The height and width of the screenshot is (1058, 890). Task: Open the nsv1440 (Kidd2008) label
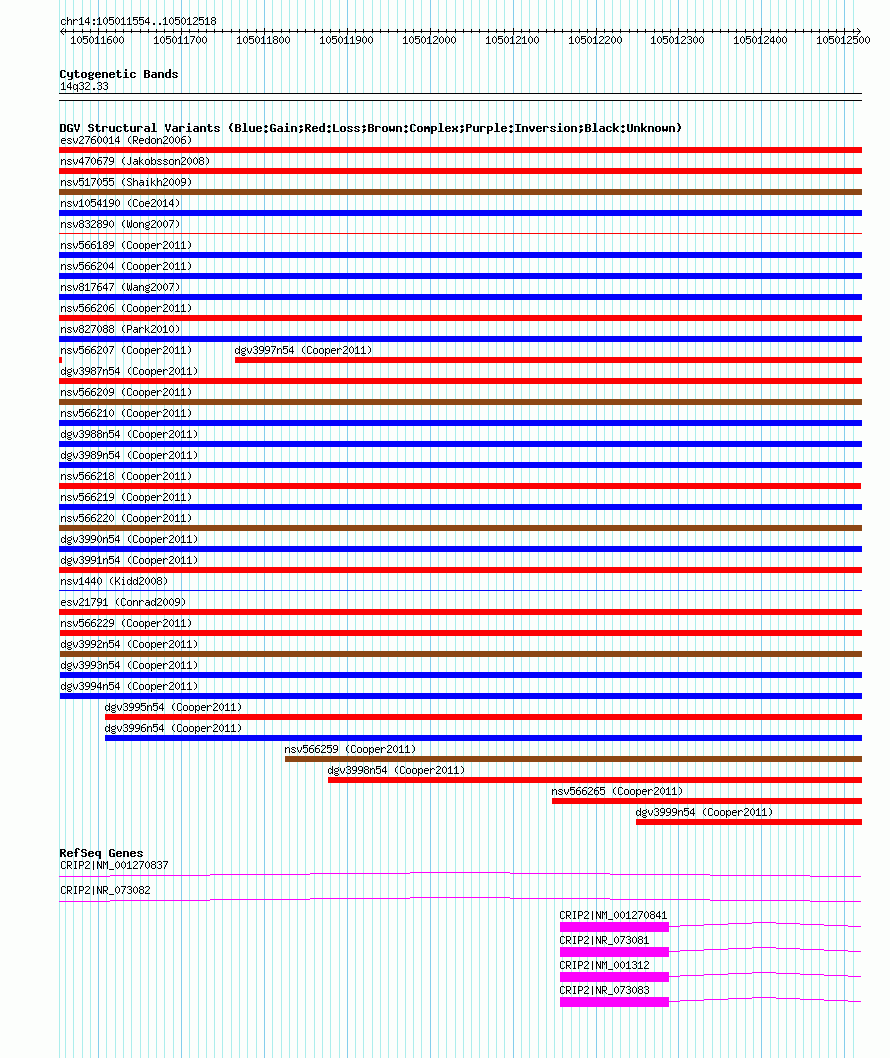[114, 581]
